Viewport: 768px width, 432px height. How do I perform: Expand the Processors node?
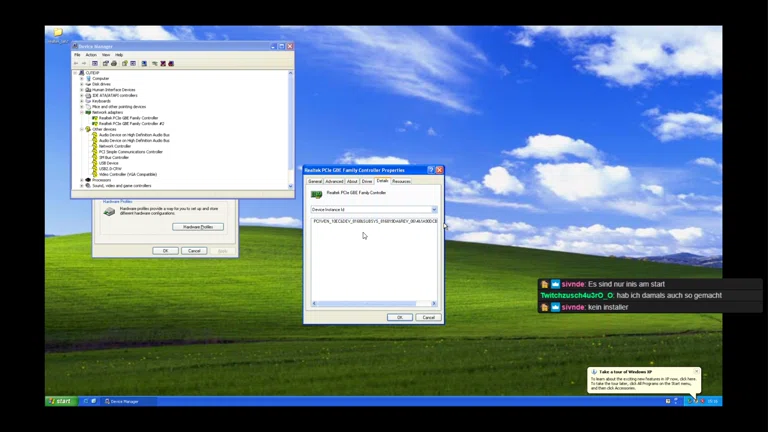pyautogui.click(x=82, y=180)
